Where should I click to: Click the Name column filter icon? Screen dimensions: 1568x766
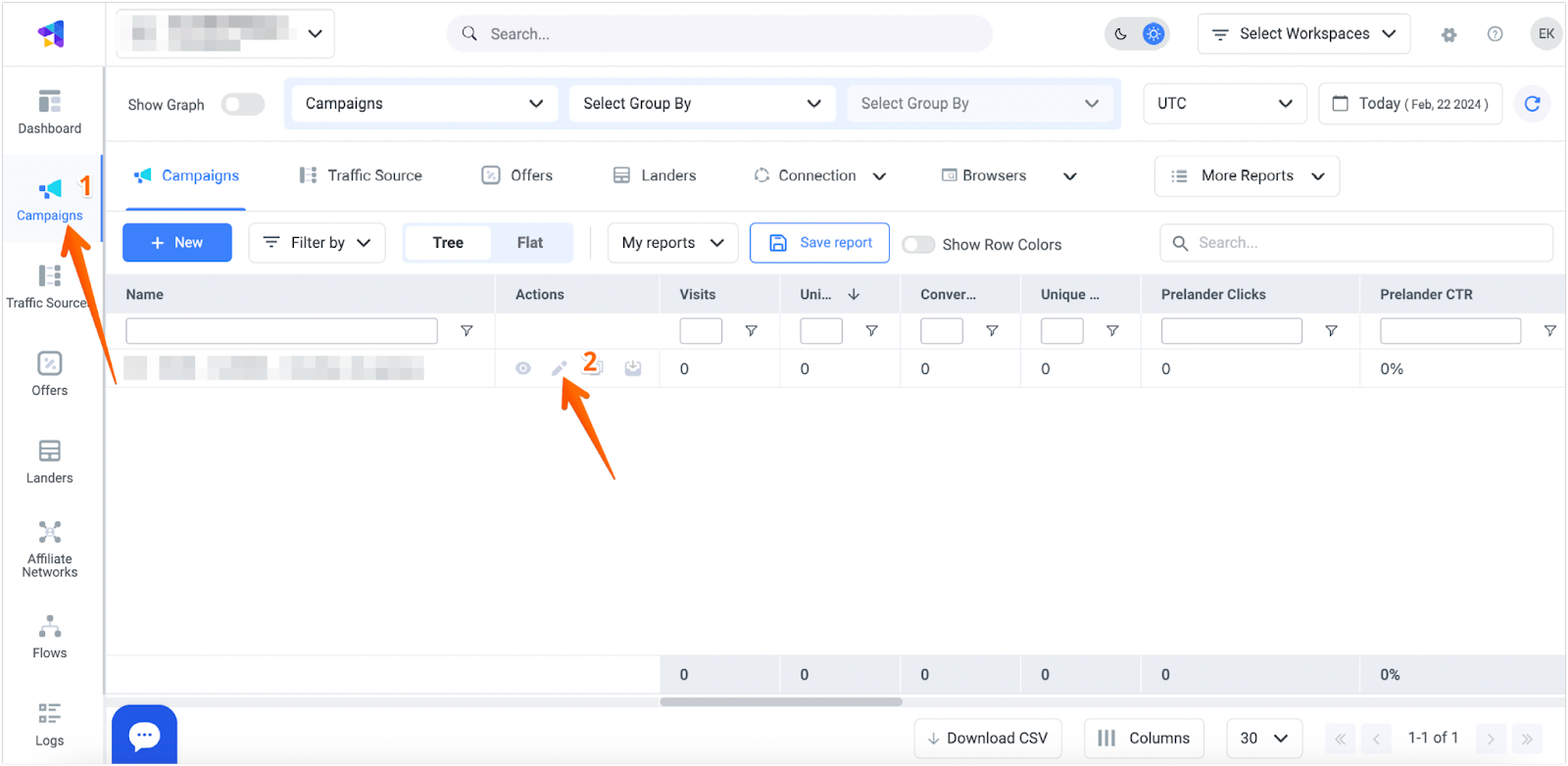point(466,331)
